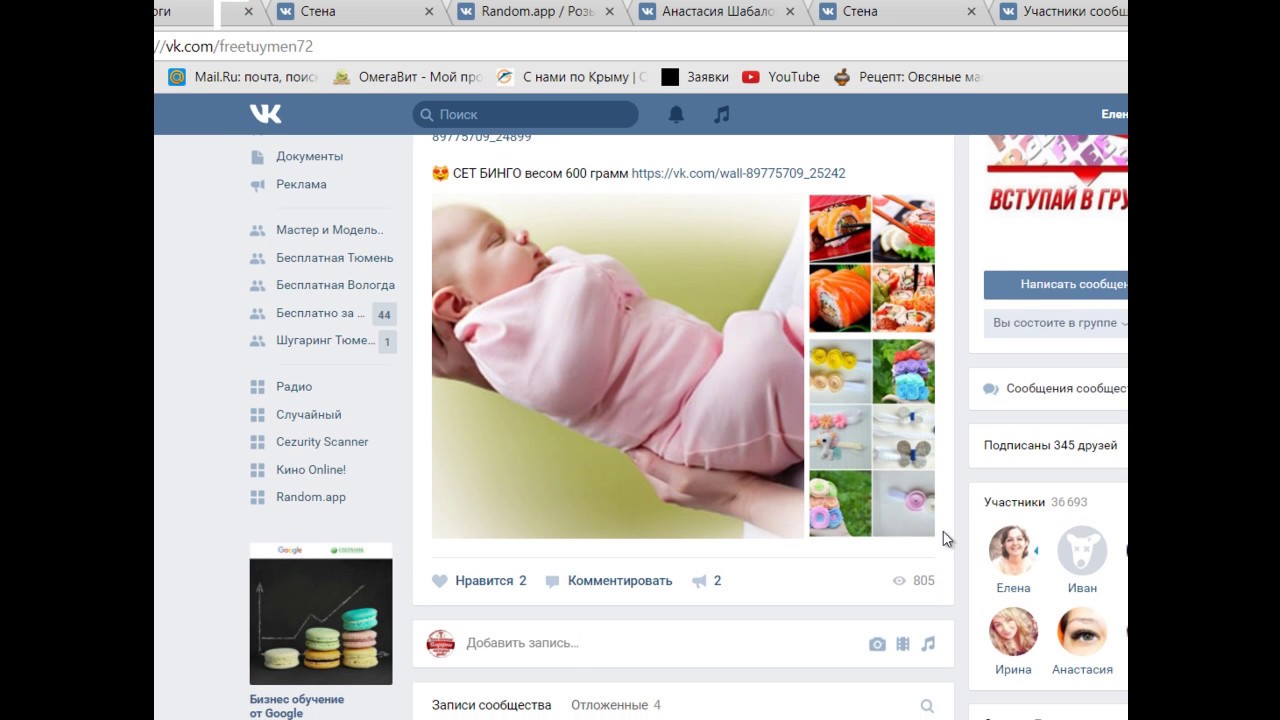
Task: Switch to the Участники сообщ browser tab
Action: click(x=1063, y=12)
